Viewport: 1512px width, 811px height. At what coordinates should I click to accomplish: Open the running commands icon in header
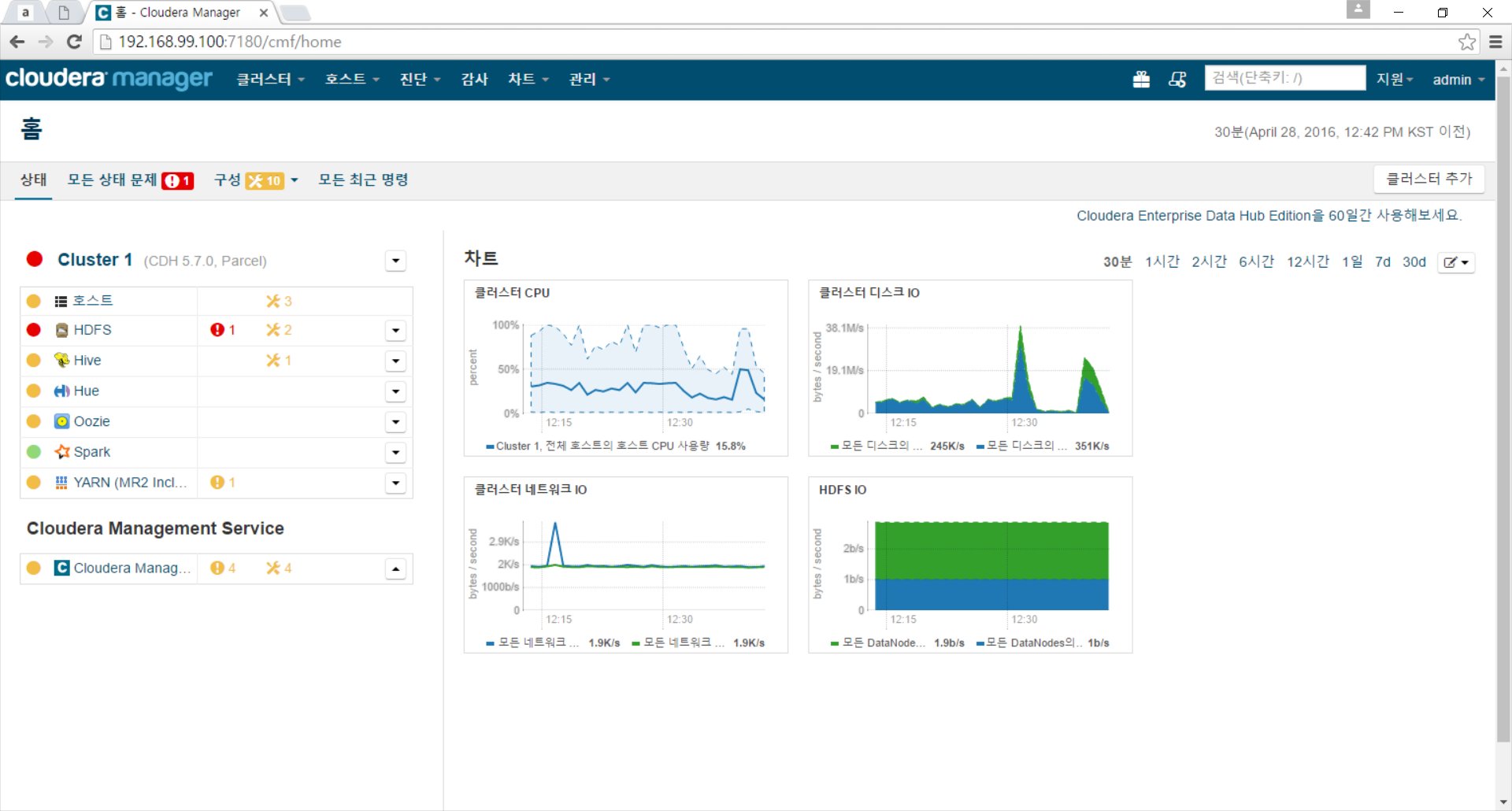click(x=1177, y=80)
